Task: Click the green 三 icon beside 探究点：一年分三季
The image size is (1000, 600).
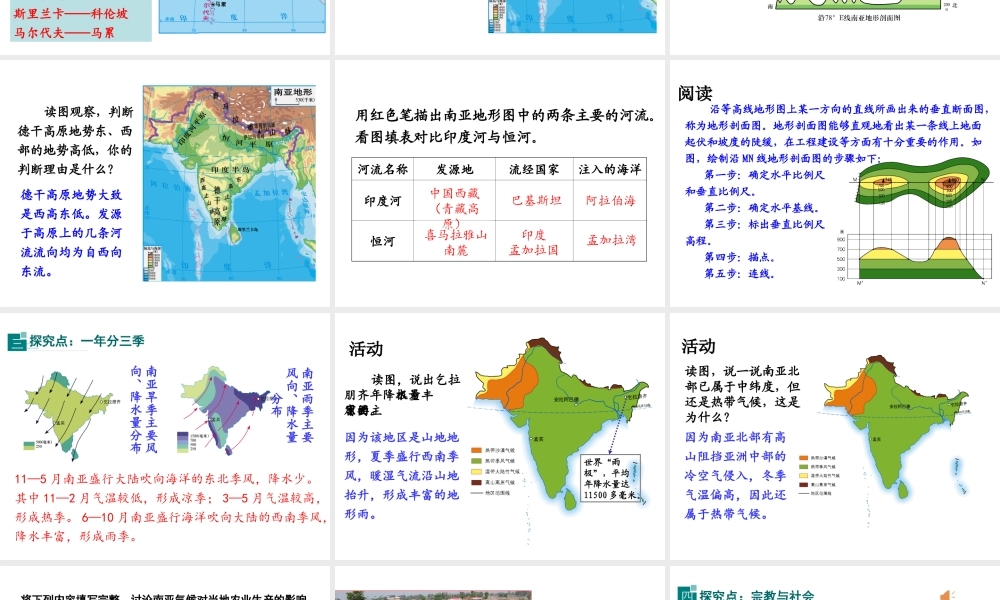Action: [x=17, y=342]
